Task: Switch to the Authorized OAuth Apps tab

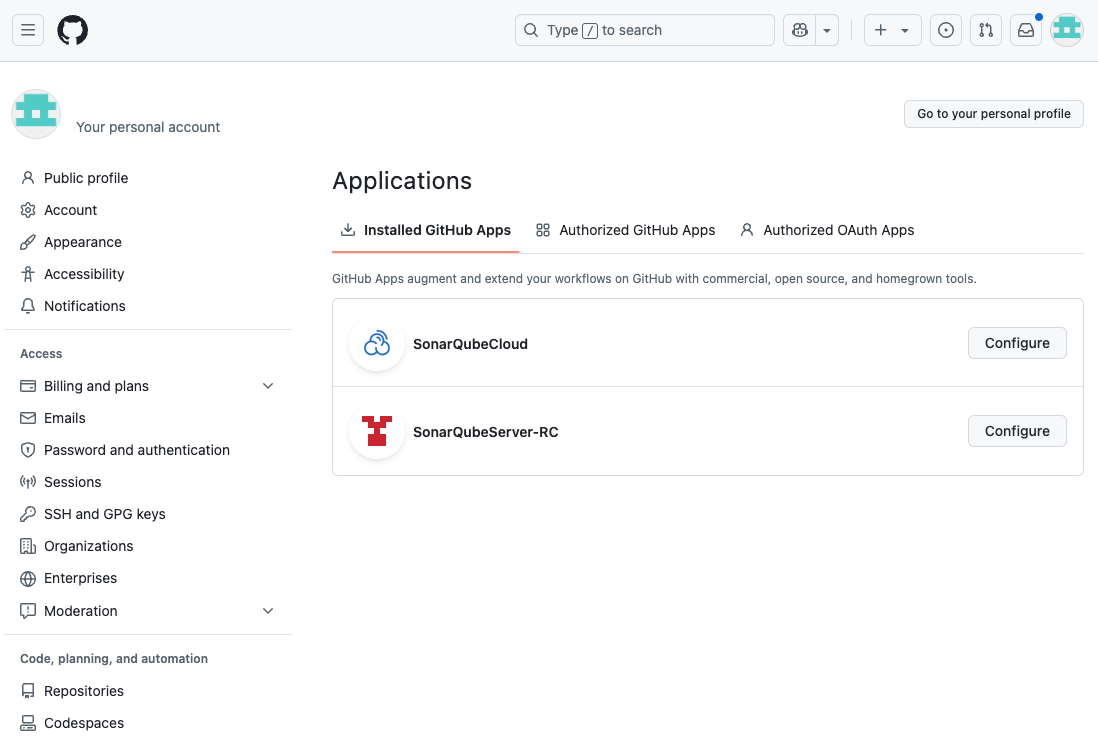Action: coord(827,230)
